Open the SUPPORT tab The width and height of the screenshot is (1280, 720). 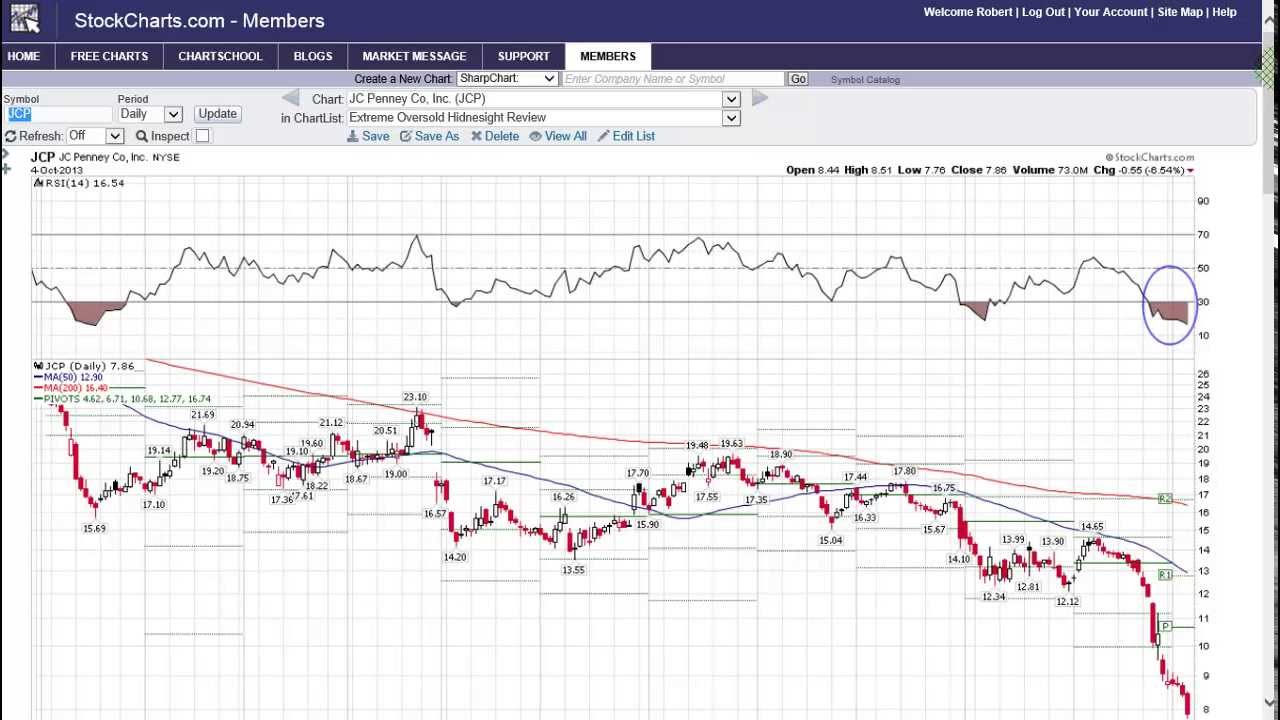[524, 56]
